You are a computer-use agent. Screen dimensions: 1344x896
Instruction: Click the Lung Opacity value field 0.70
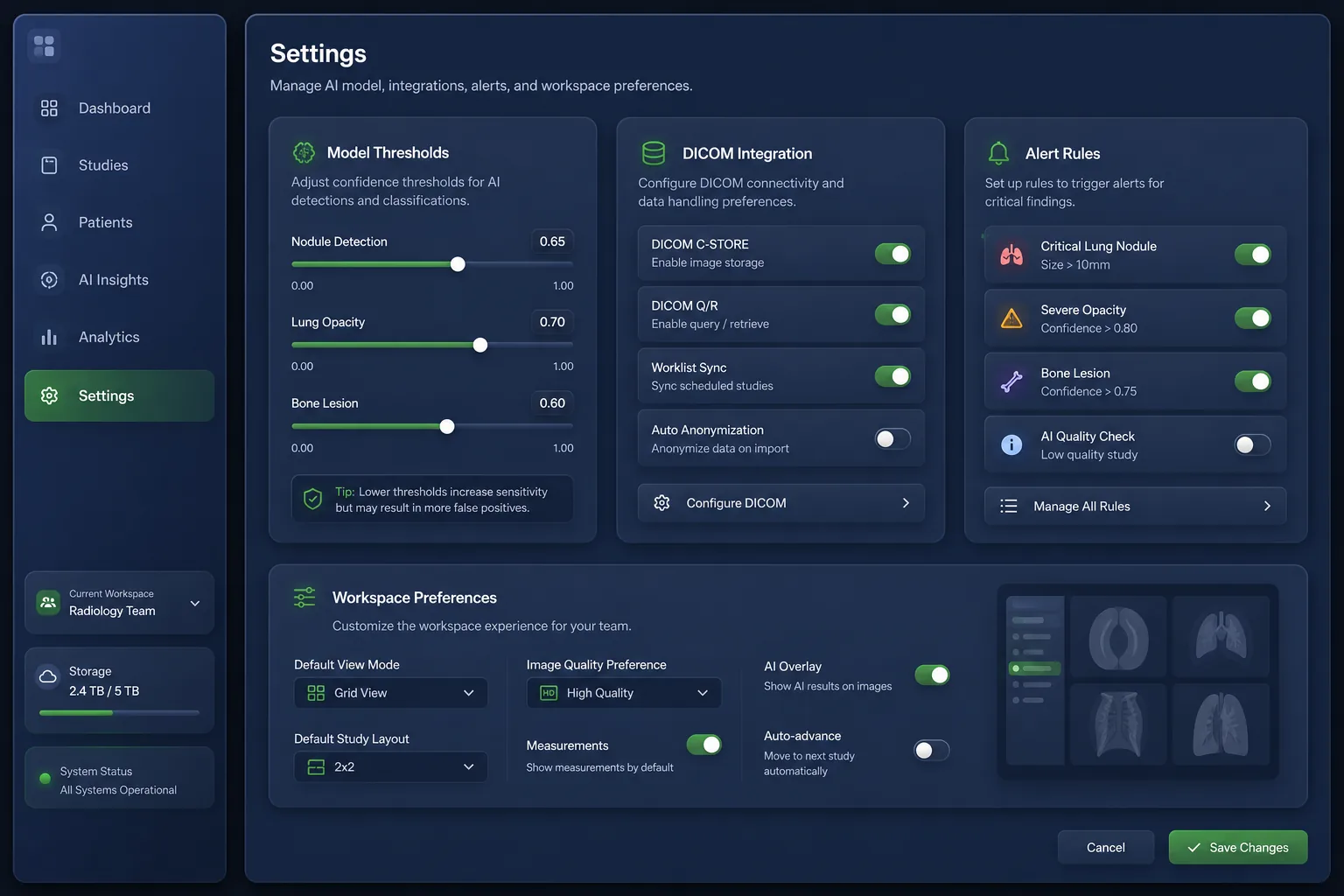[x=552, y=322]
